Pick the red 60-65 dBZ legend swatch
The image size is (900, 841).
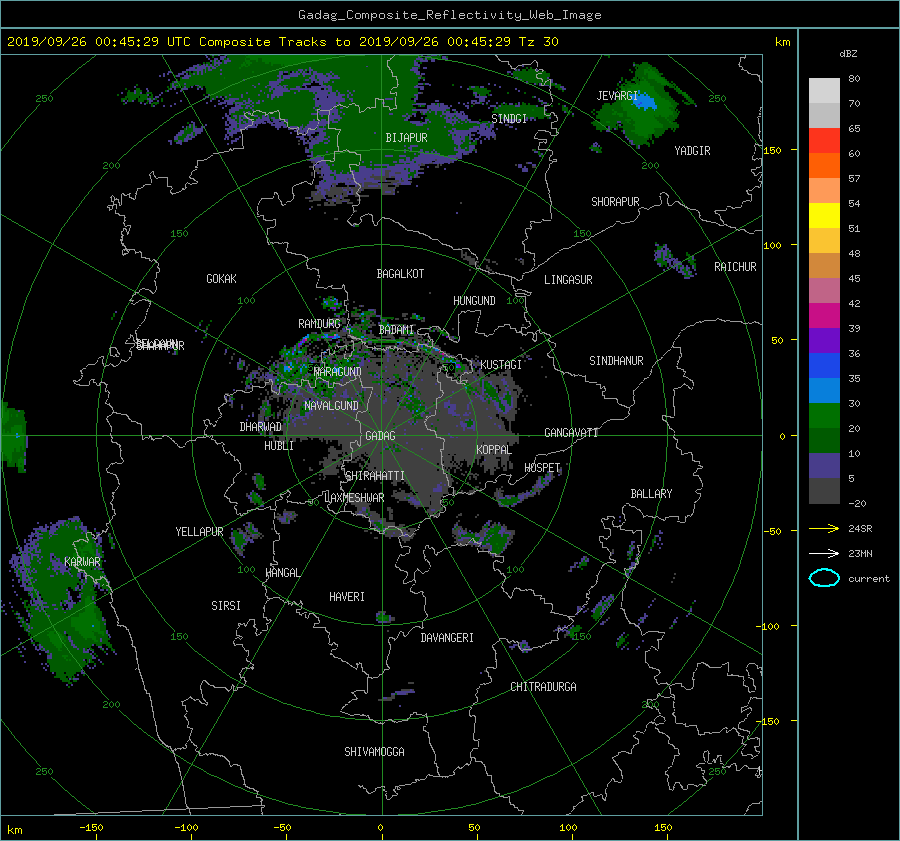click(x=824, y=141)
